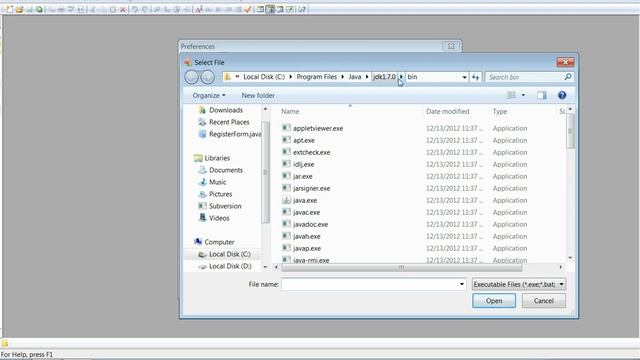Image resolution: width=640 pixels, height=360 pixels.
Task: Cancel the Select File dialog
Action: pos(544,301)
